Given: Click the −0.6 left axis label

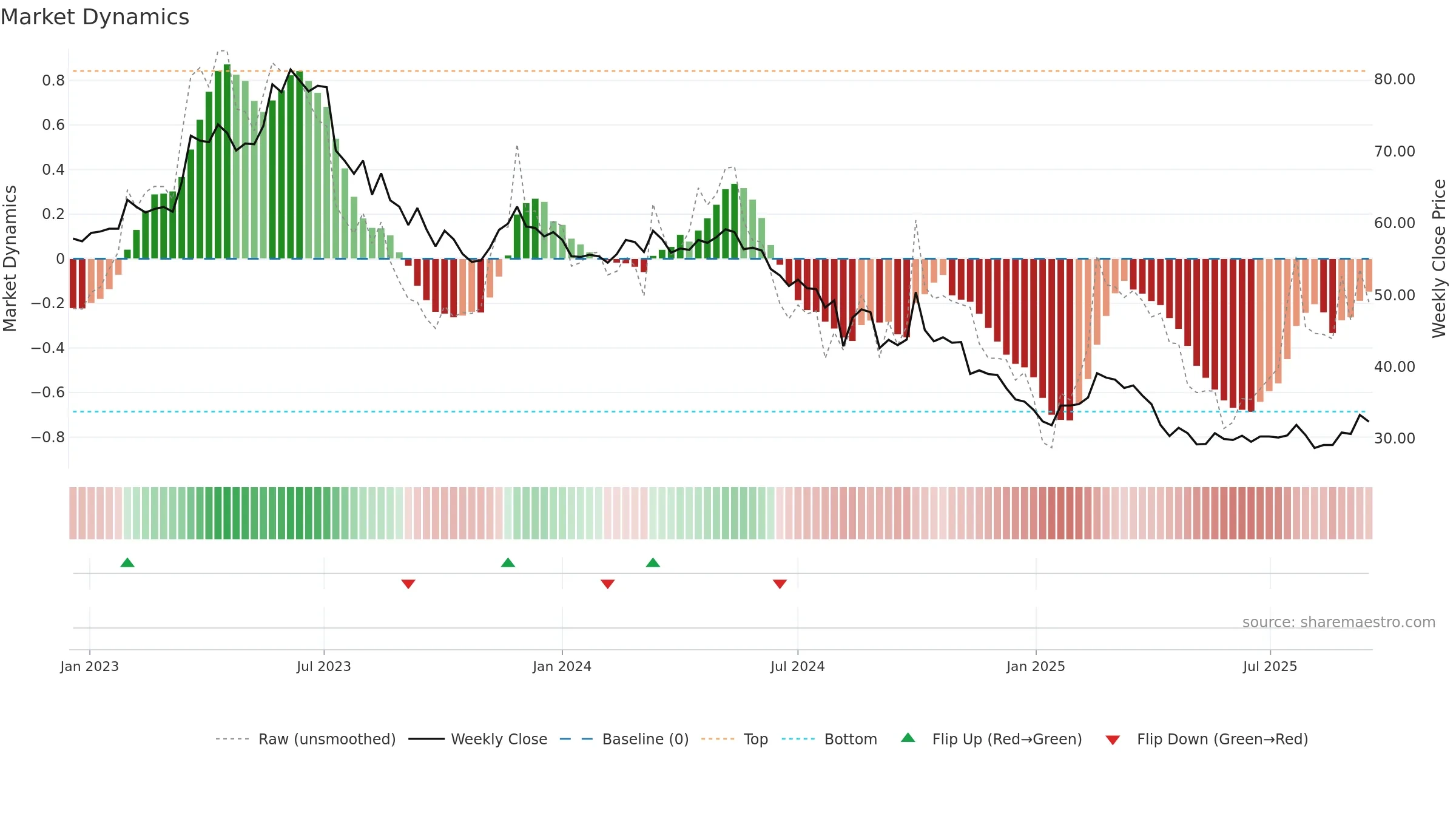Looking at the screenshot, I should point(48,392).
